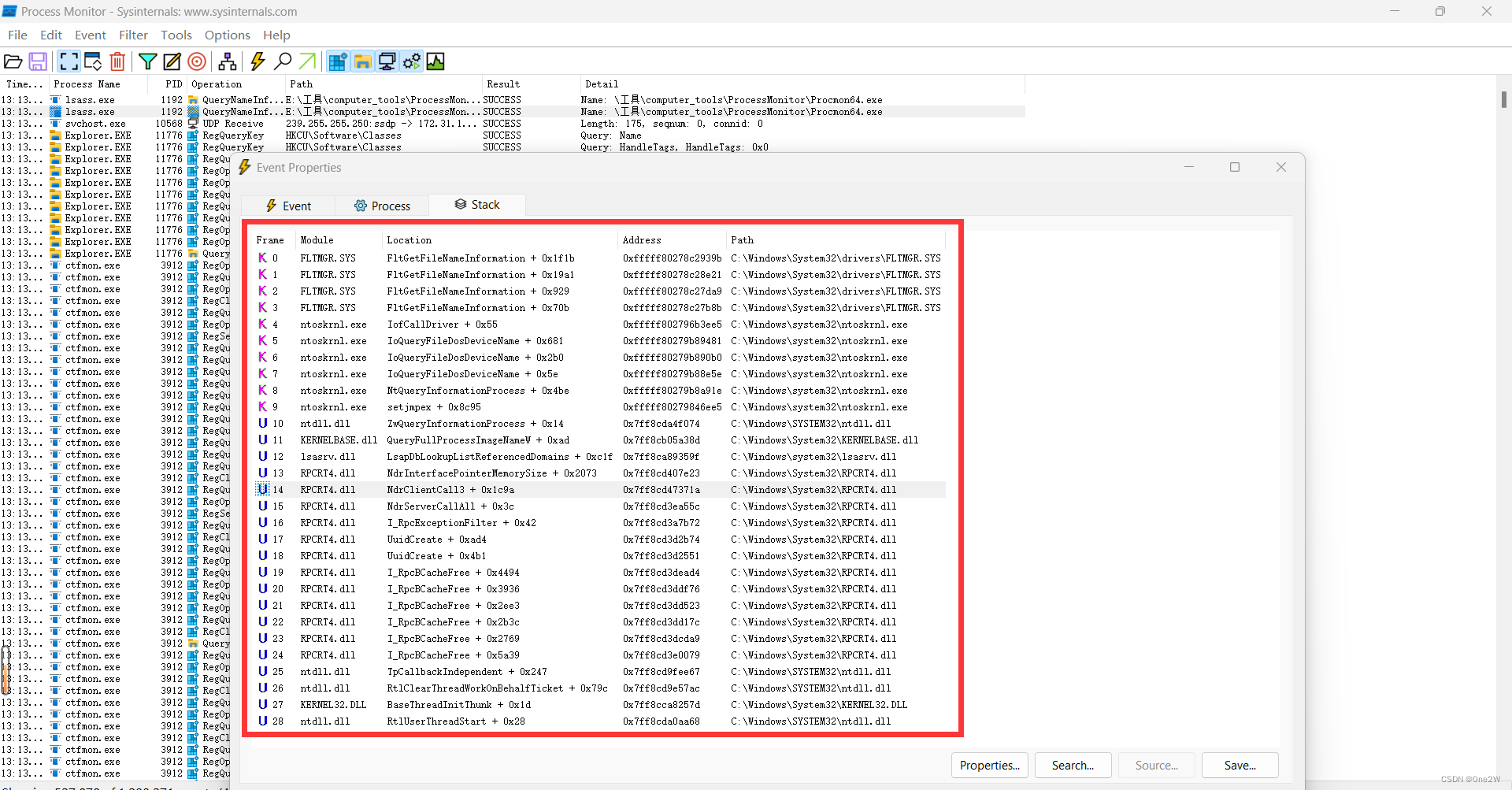Click the lightning icon in Event Properties title
Image resolution: width=1512 pixels, height=790 pixels.
[245, 168]
